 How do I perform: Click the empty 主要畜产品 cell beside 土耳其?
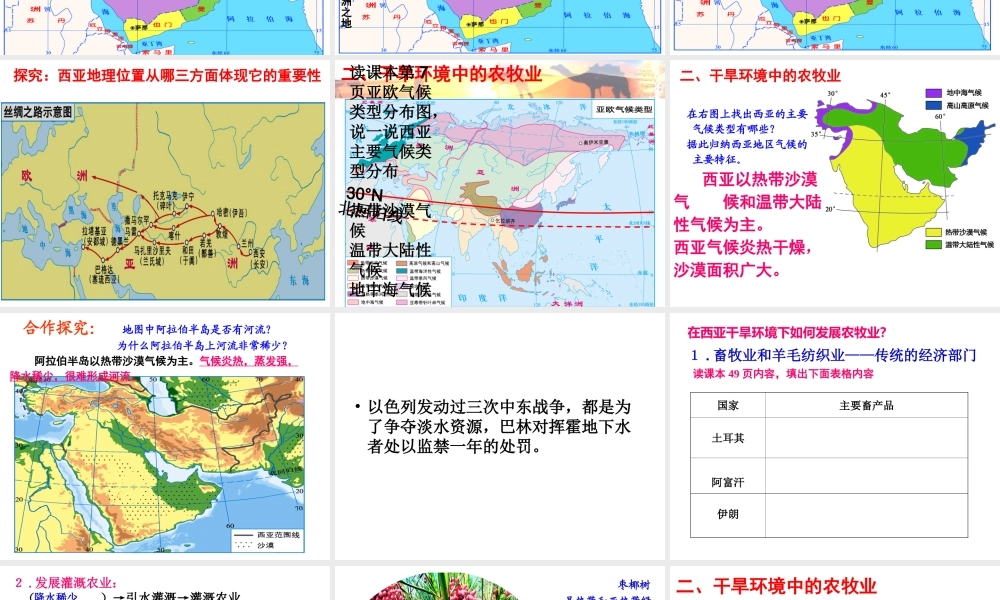(x=866, y=438)
